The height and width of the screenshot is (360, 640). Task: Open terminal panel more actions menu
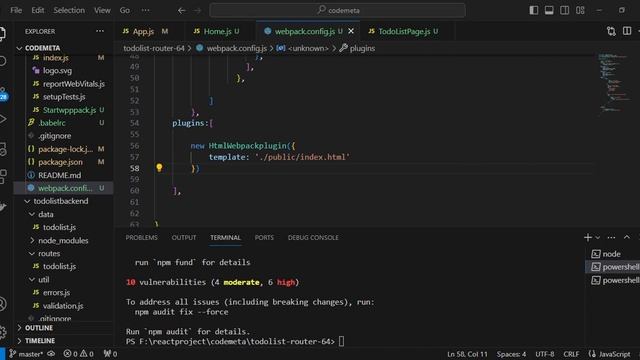point(611,237)
